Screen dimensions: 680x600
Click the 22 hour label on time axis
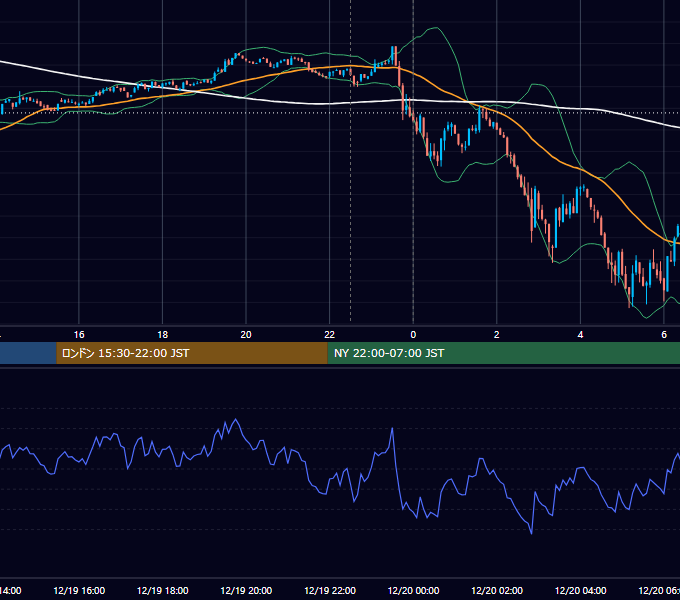pyautogui.click(x=330, y=335)
